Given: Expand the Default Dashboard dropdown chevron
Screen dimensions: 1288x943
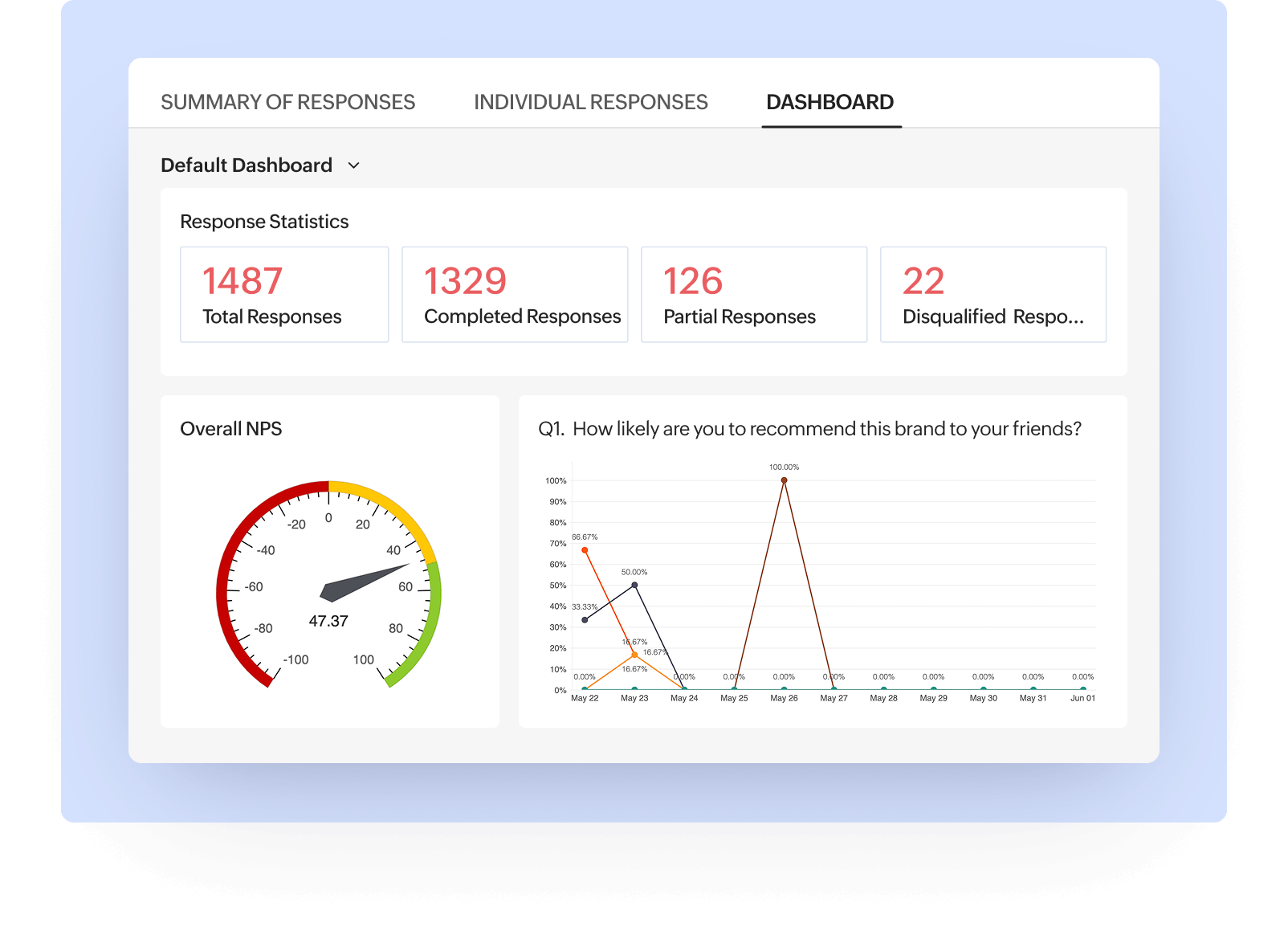Looking at the screenshot, I should coord(353,165).
